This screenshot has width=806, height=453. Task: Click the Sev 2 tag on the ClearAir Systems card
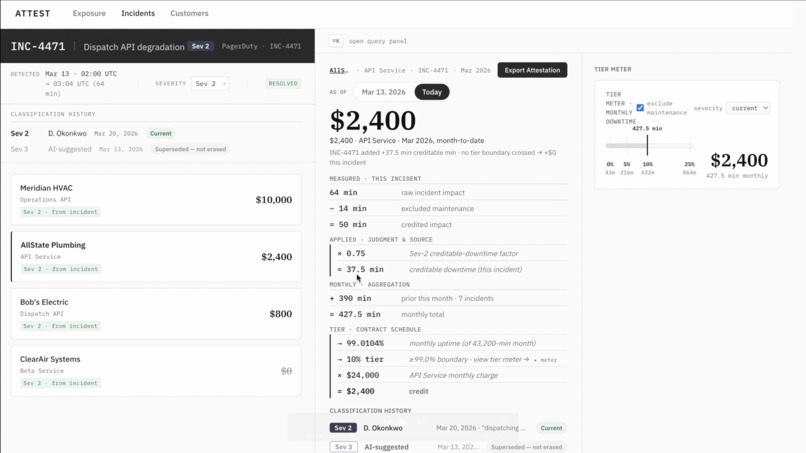(60, 383)
